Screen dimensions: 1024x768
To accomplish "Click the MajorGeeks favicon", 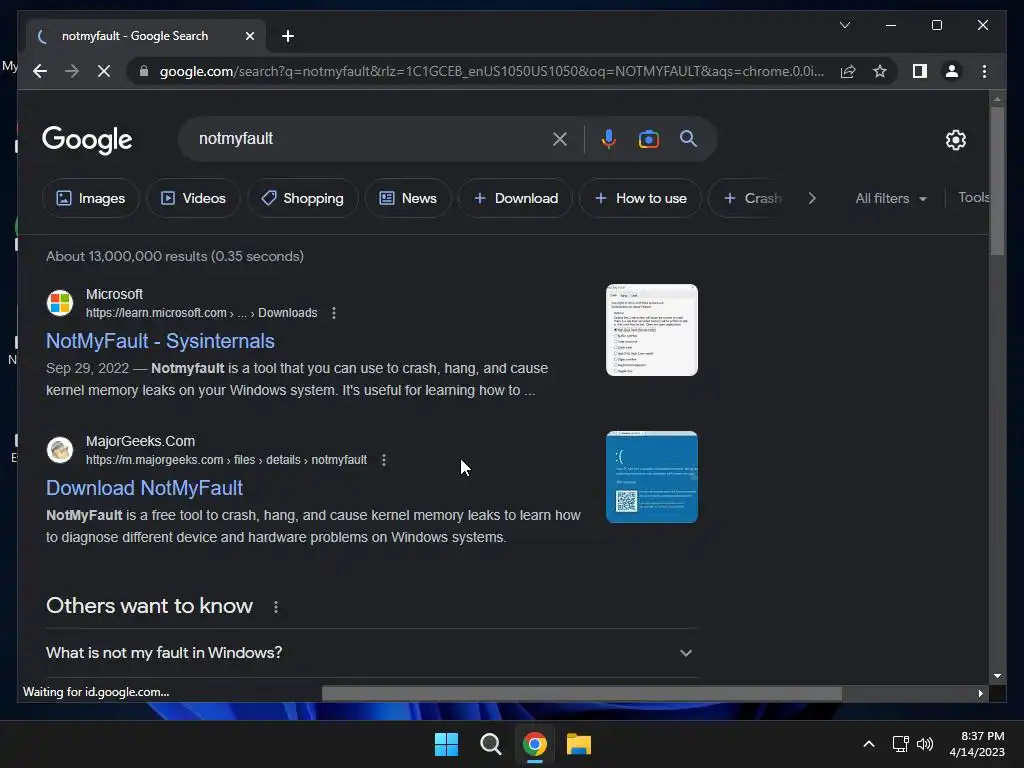I will point(60,450).
